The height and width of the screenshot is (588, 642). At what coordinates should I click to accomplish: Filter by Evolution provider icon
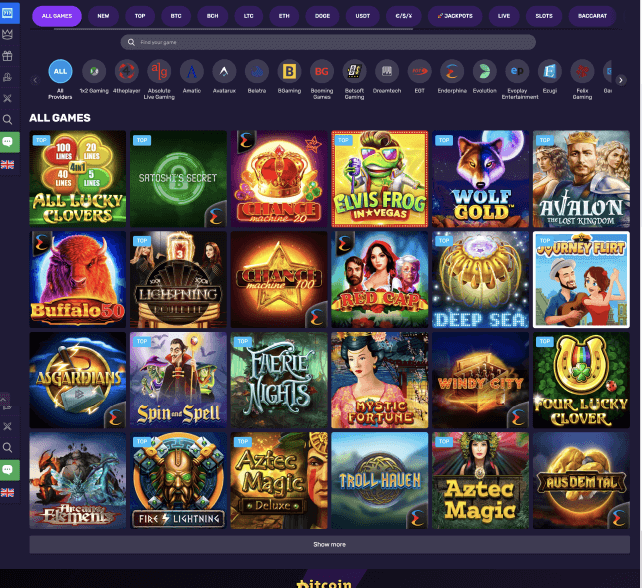(x=485, y=72)
